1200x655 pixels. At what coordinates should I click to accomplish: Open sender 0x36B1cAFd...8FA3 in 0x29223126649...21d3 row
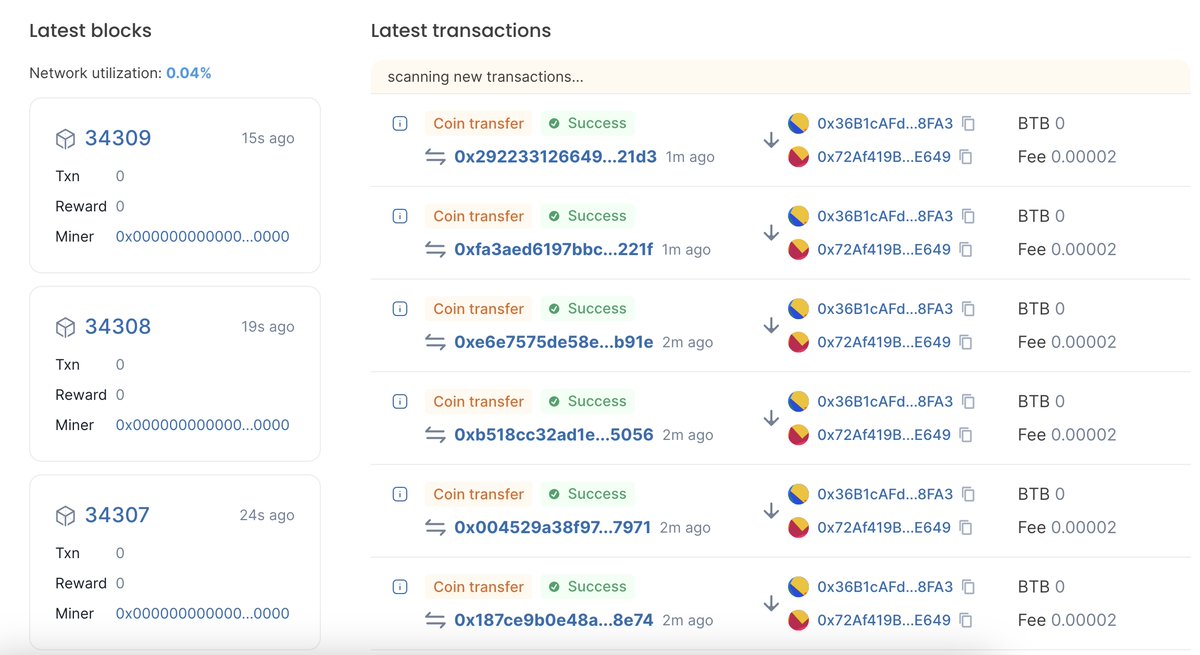click(885, 124)
